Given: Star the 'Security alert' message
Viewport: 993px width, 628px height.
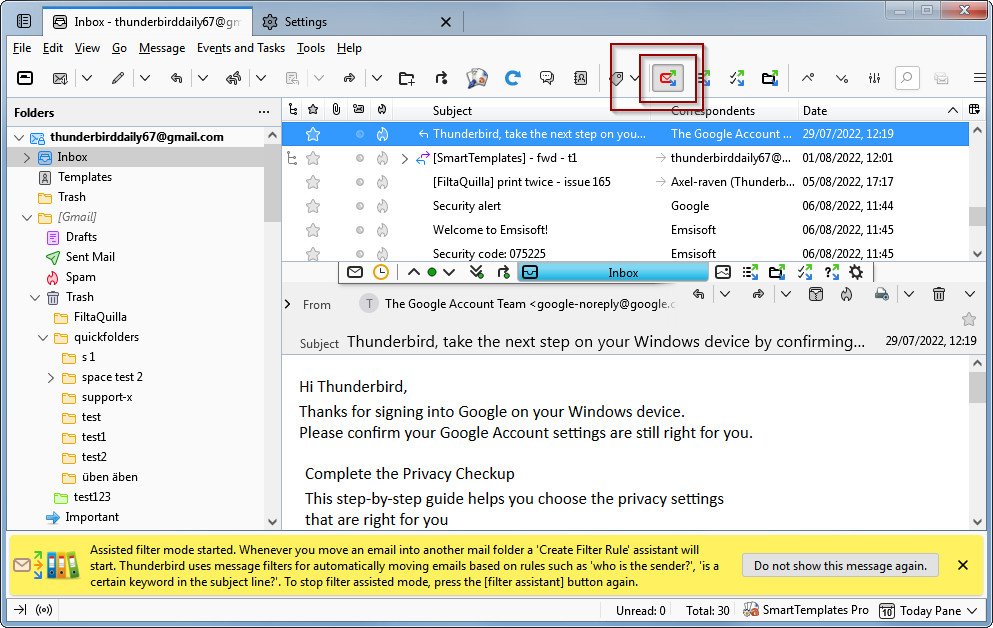Looking at the screenshot, I should coord(312,206).
